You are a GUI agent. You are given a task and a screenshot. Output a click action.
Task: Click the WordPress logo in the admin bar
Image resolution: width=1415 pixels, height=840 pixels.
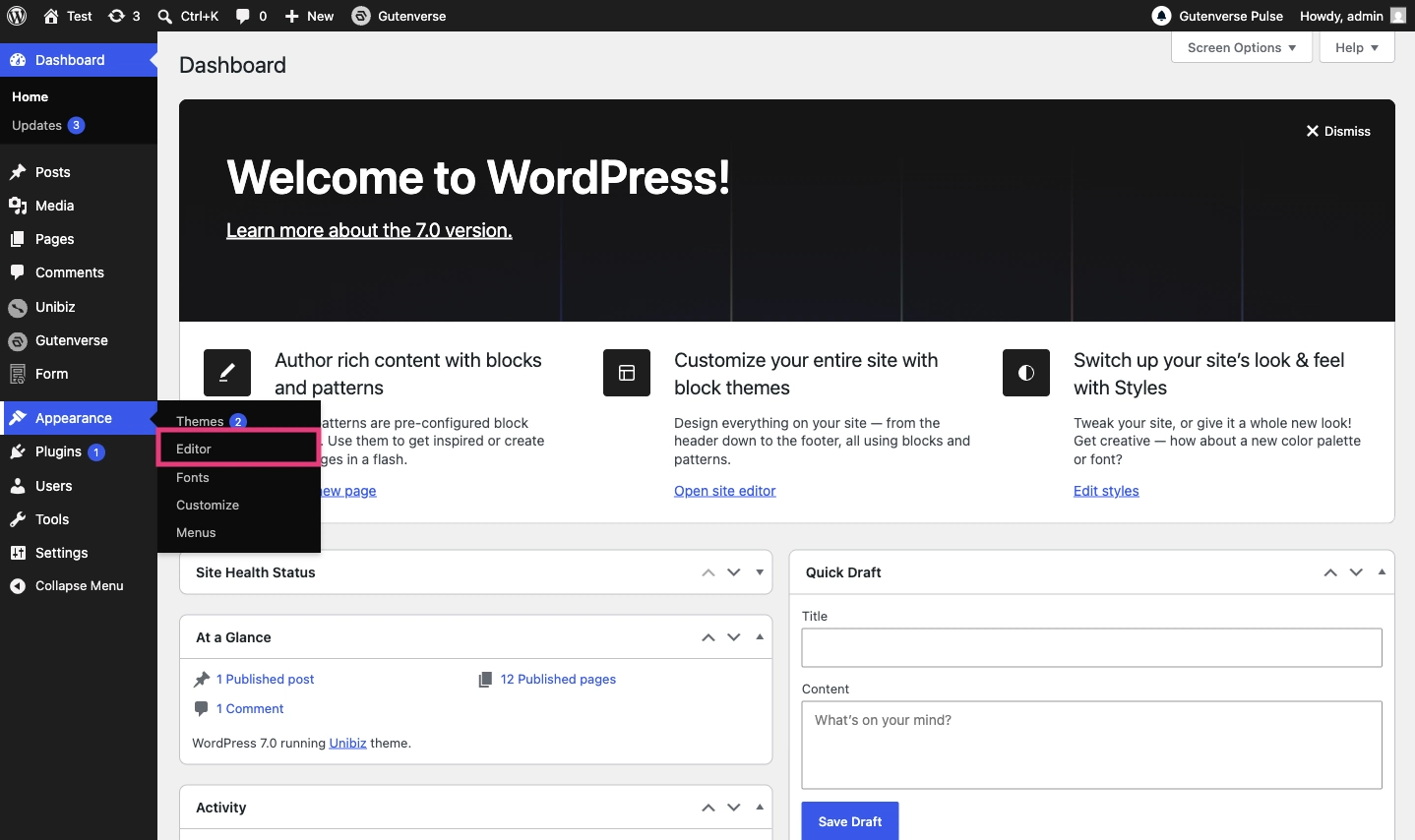click(x=17, y=16)
